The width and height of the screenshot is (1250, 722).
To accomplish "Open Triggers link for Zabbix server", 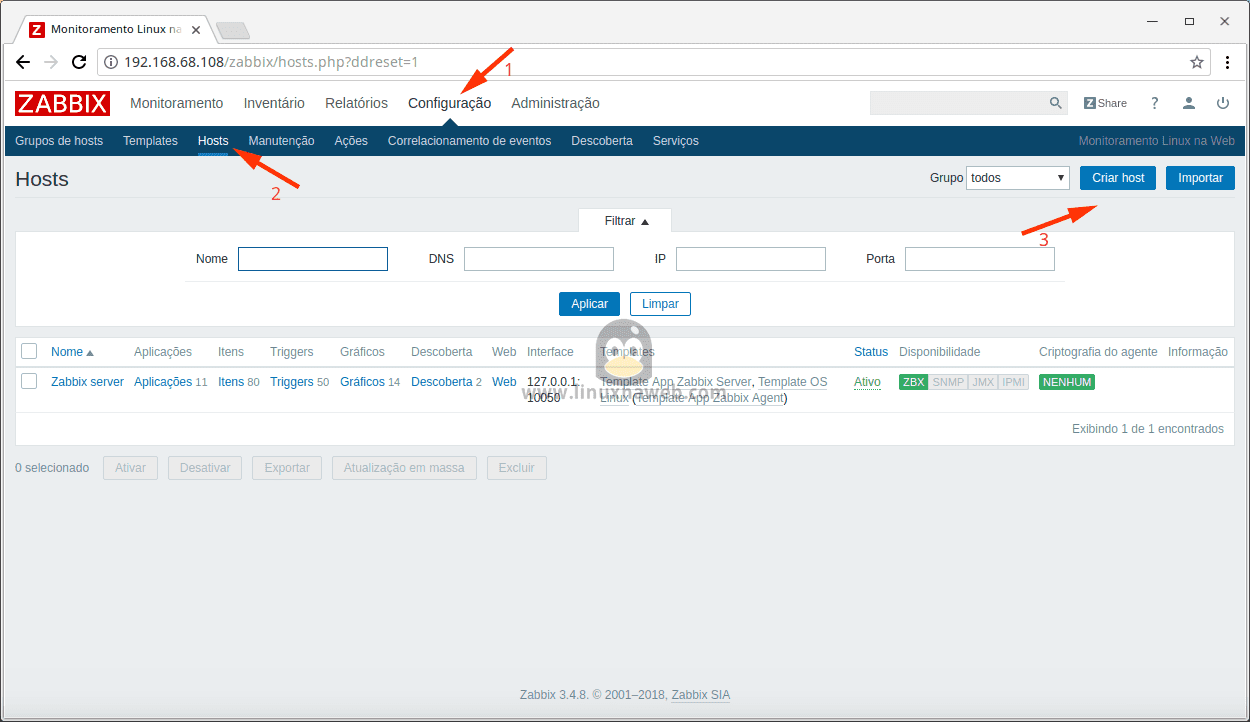I will pyautogui.click(x=292, y=382).
